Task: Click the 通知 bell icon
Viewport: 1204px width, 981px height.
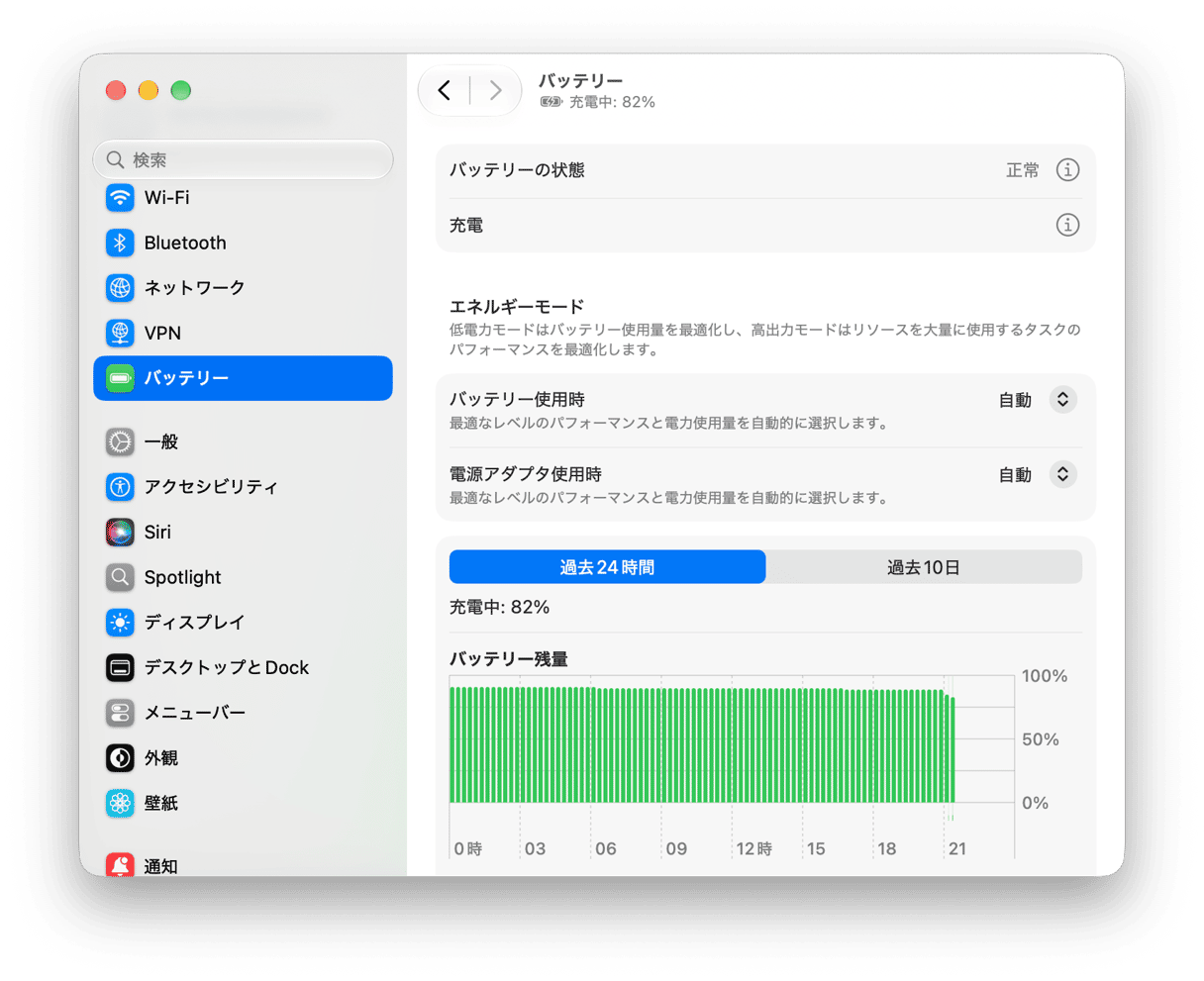Action: tap(120, 865)
